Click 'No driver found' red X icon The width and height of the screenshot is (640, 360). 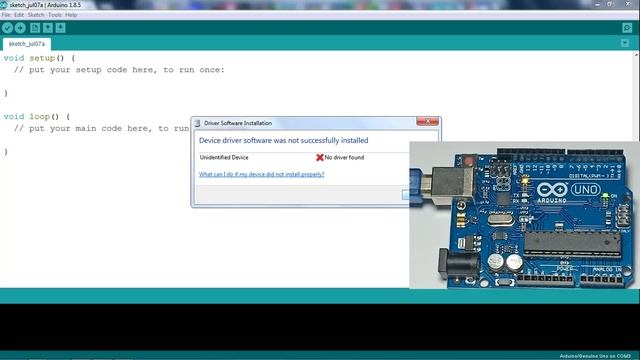(x=320, y=157)
